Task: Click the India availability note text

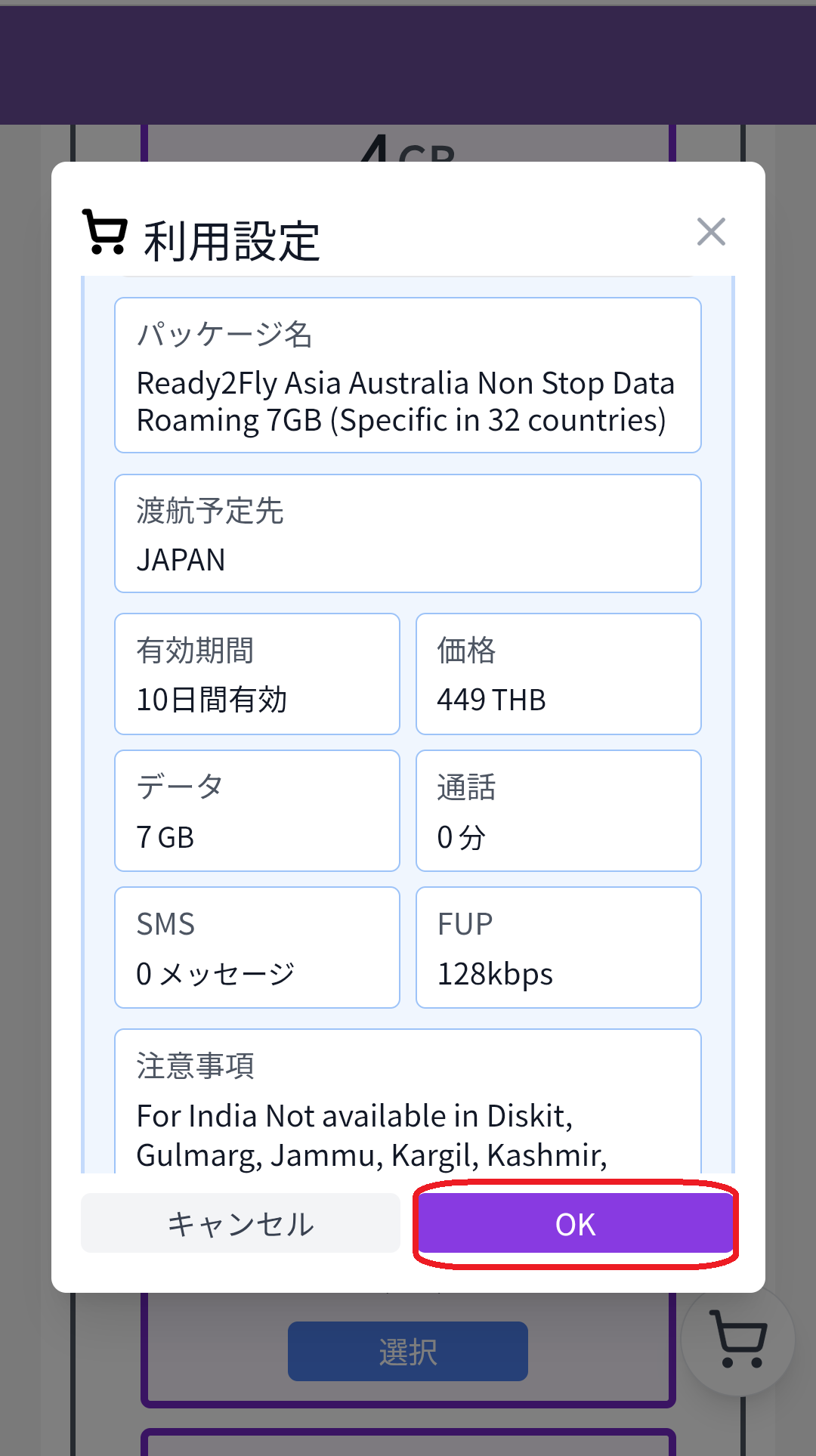Action: coord(370,1136)
